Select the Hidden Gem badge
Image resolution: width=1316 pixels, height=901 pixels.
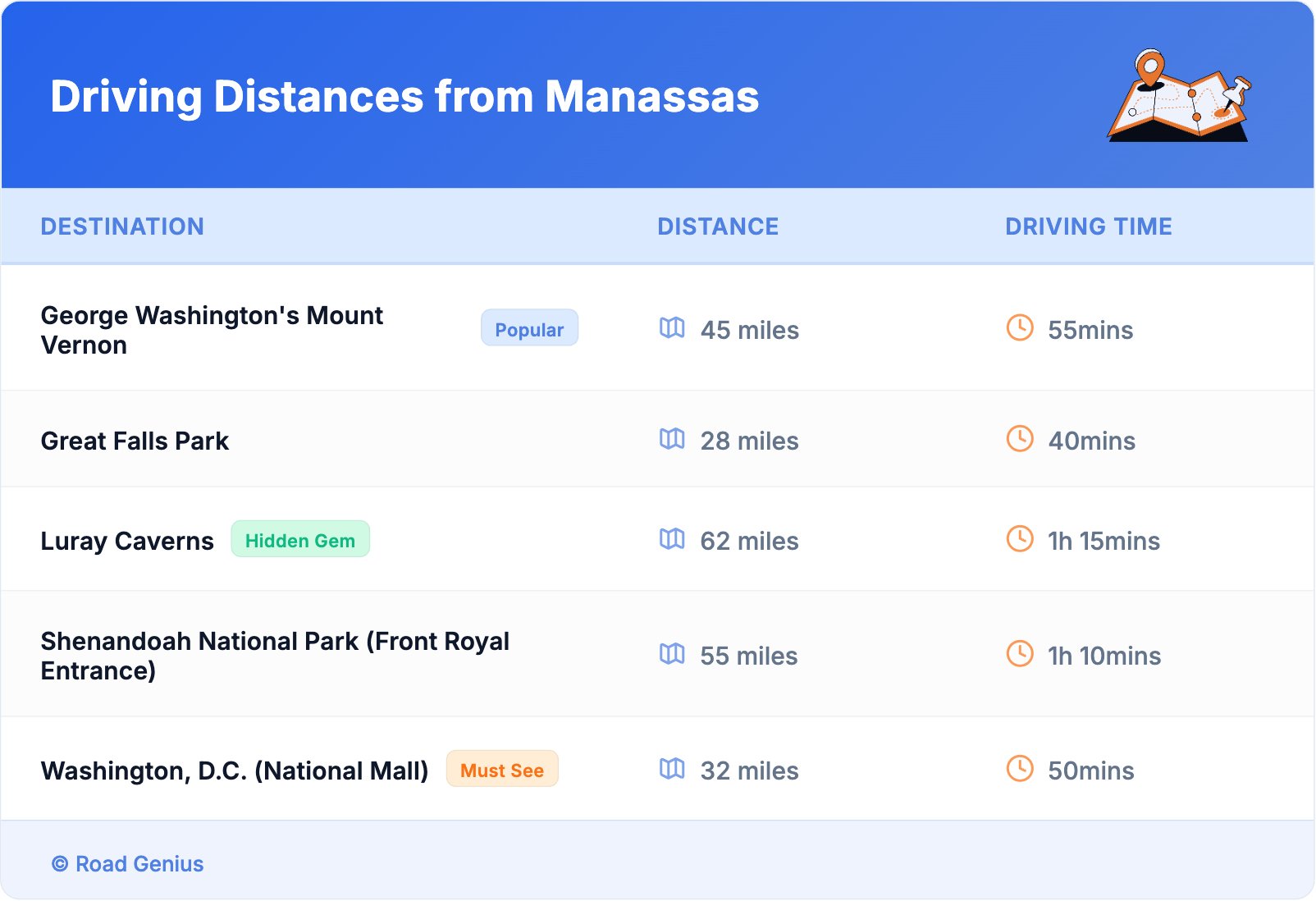[300, 540]
